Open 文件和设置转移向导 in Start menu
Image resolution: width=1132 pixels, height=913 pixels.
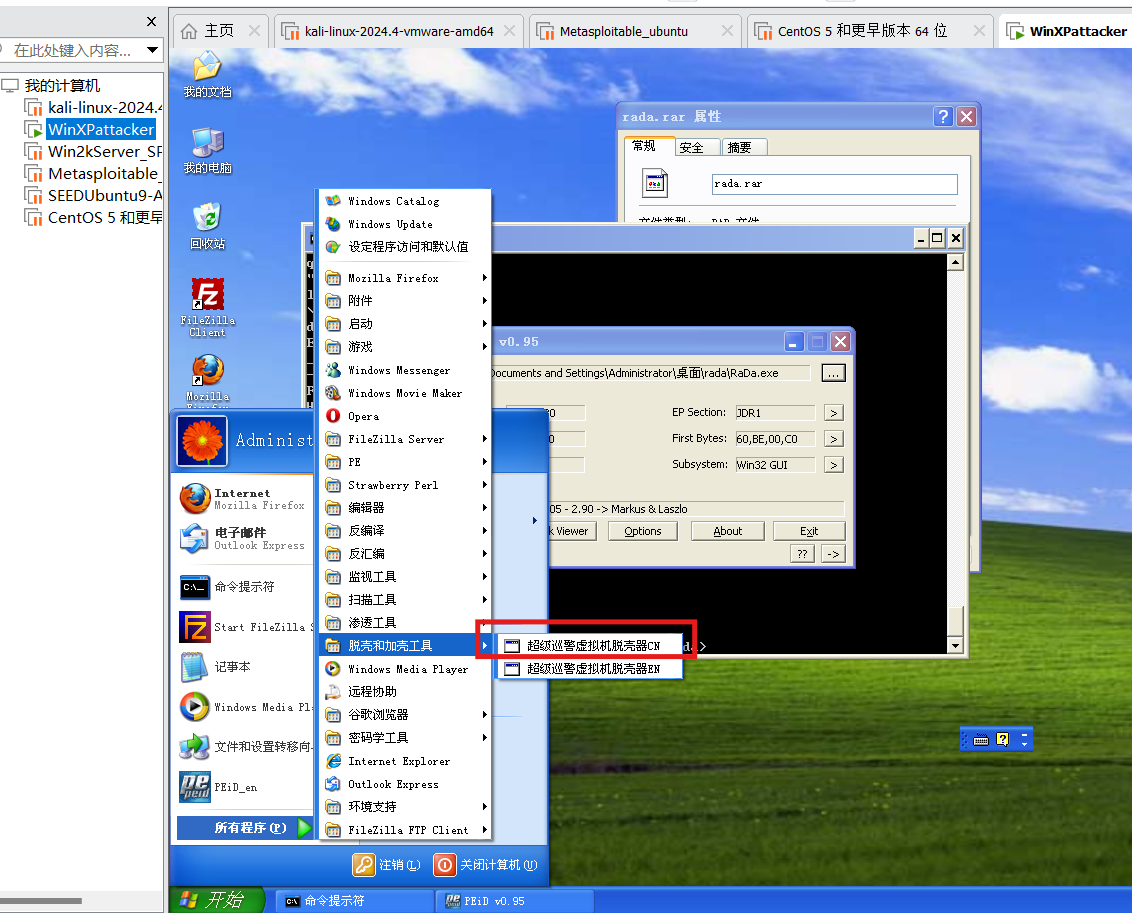click(x=243, y=747)
